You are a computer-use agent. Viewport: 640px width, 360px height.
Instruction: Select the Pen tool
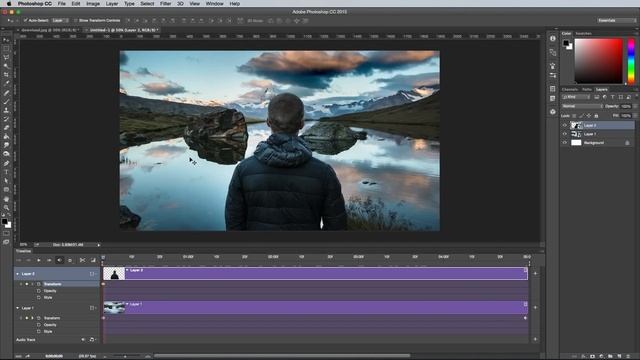[6, 163]
